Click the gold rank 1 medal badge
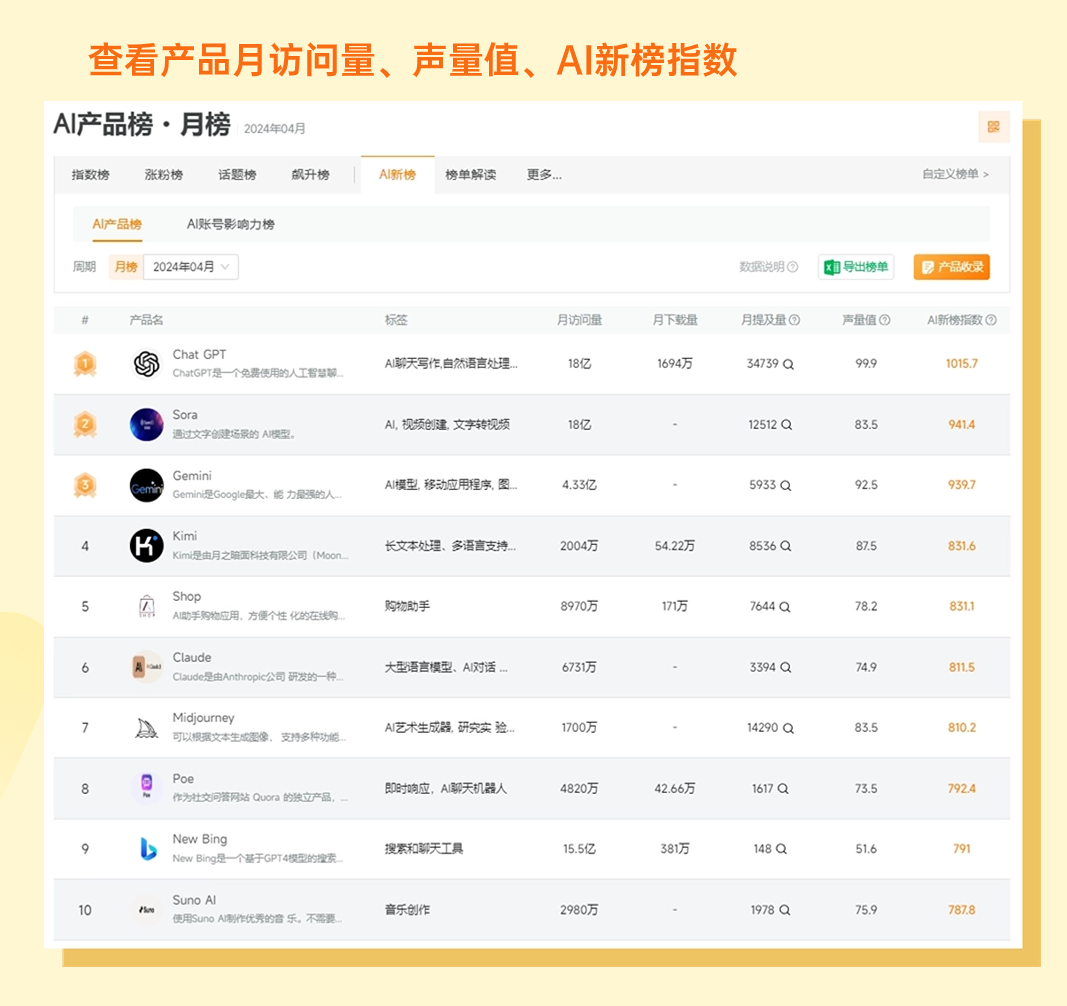 coord(85,364)
